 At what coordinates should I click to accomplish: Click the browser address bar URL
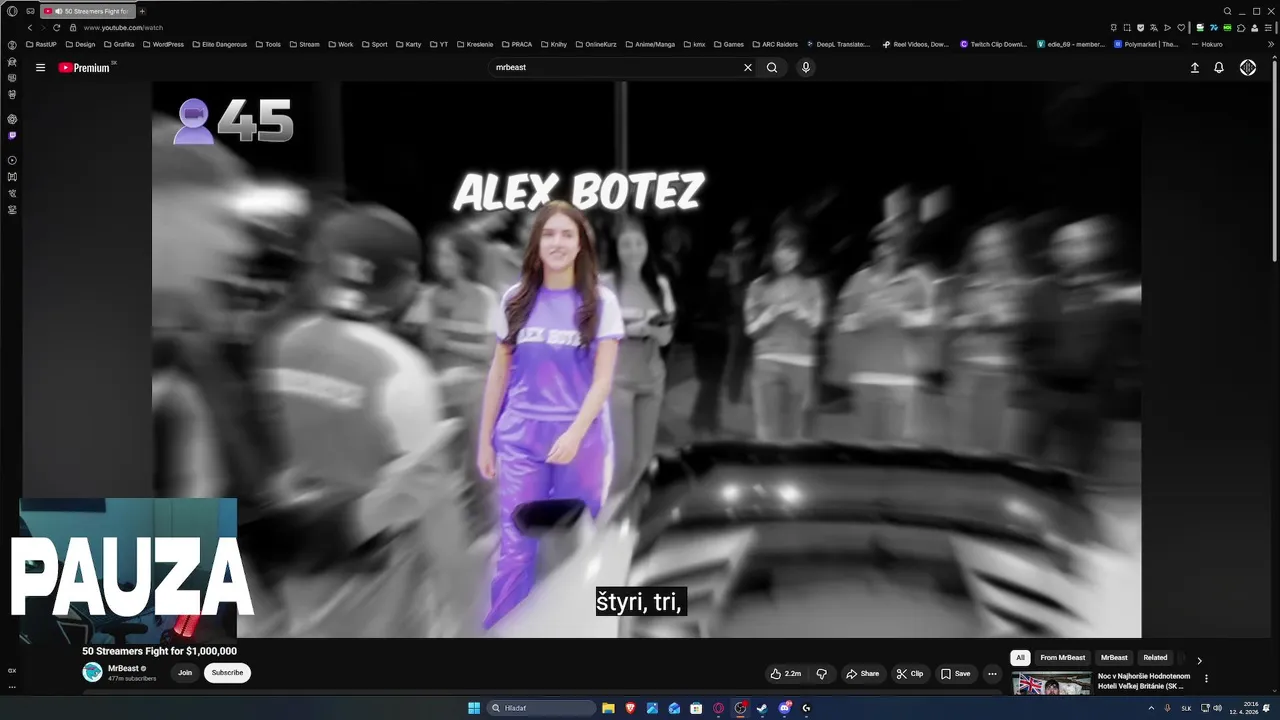tap(123, 28)
